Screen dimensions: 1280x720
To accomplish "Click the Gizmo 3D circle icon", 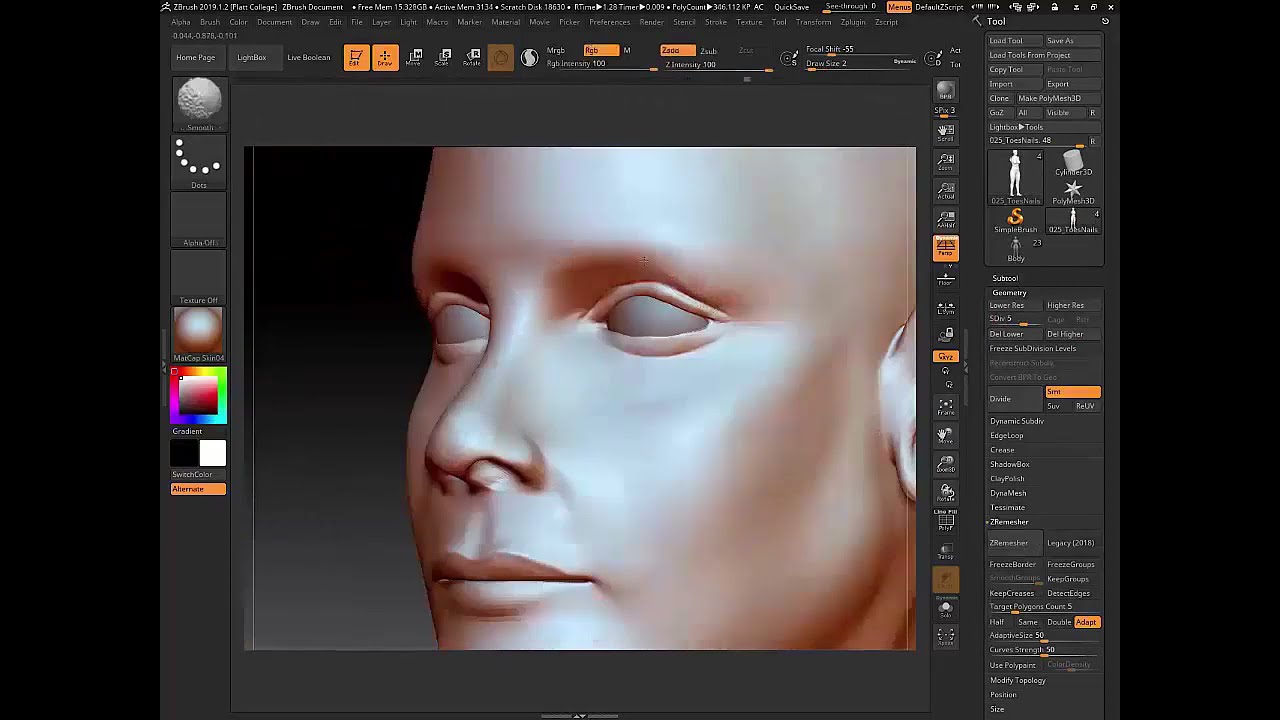I will (501, 58).
